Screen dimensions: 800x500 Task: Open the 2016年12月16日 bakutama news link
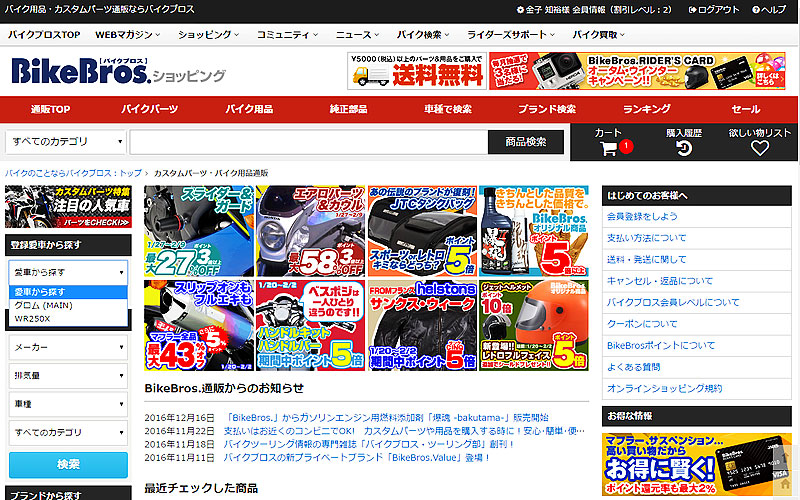tap(386, 417)
